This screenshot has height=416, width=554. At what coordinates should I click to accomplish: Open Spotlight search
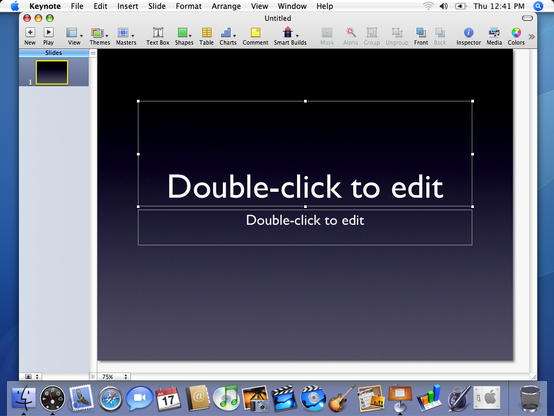click(x=538, y=6)
